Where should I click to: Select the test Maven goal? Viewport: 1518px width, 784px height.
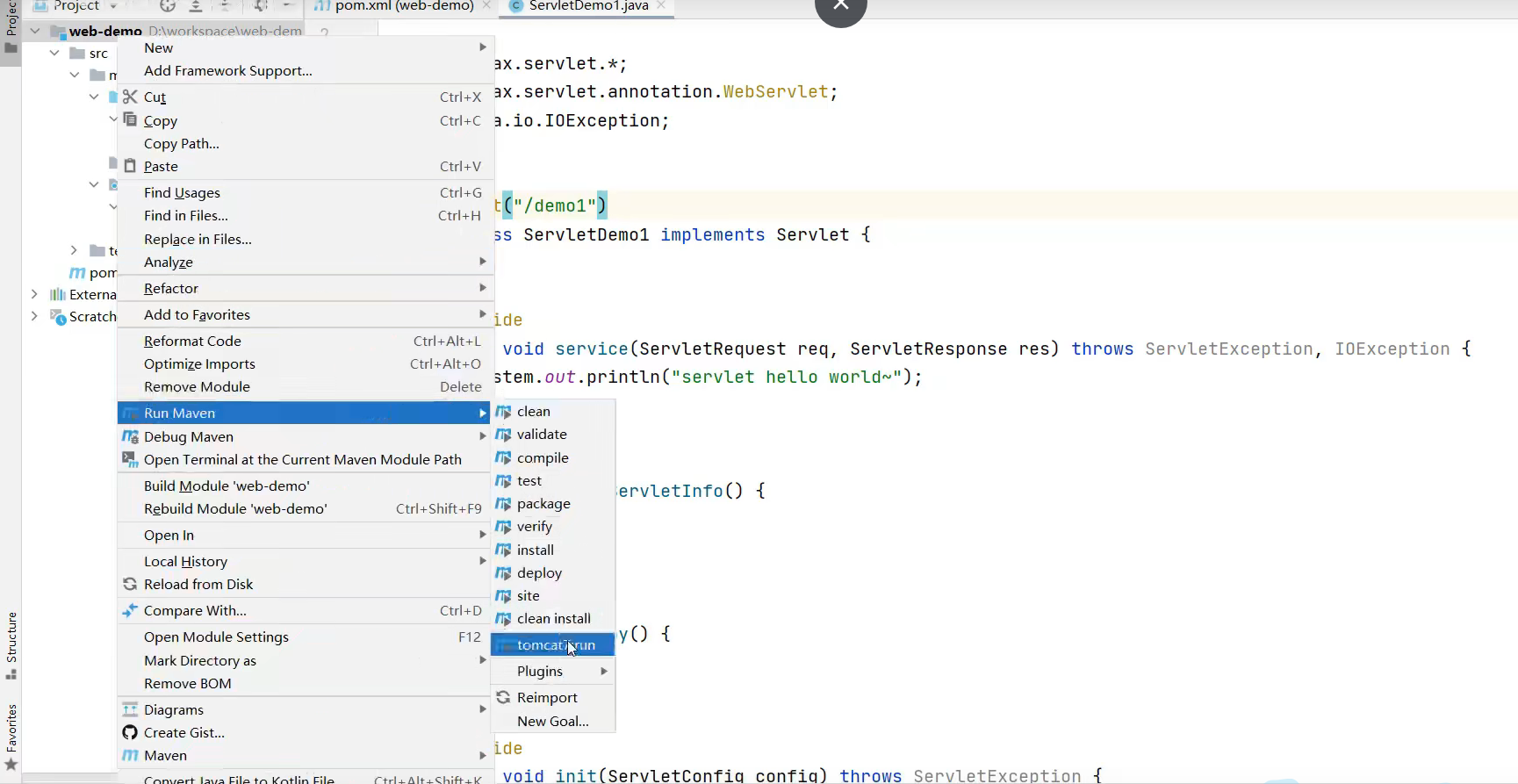(x=552, y=480)
